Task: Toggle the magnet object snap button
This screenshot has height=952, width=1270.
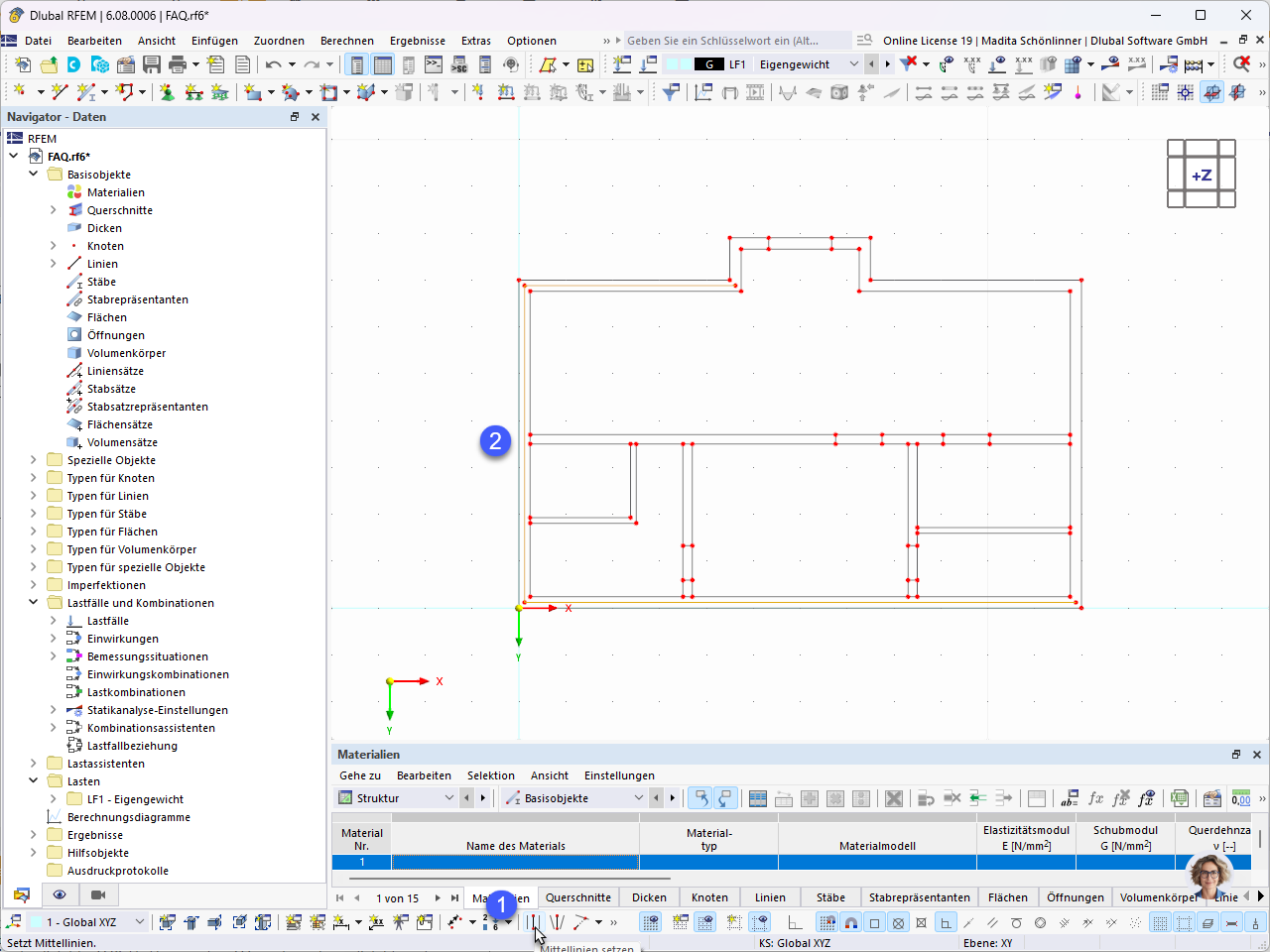Action: tap(851, 922)
